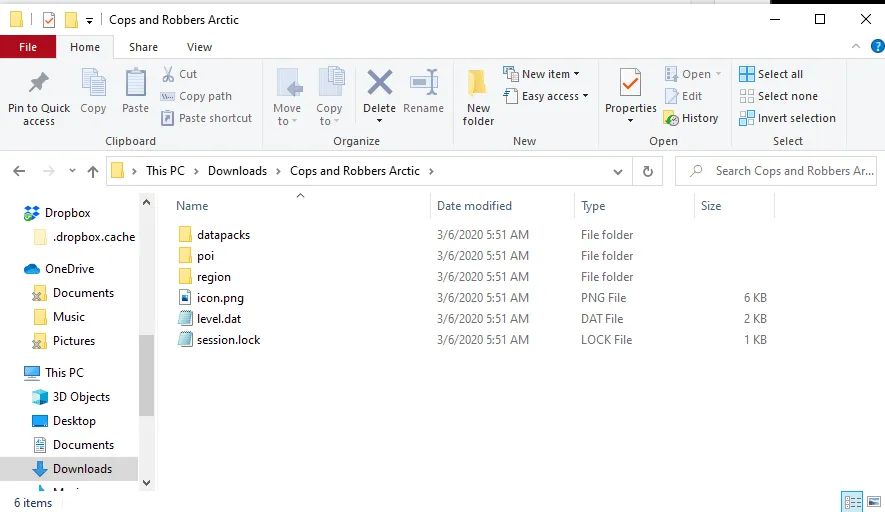
Task: Open the View ribbon tab
Action: [199, 47]
